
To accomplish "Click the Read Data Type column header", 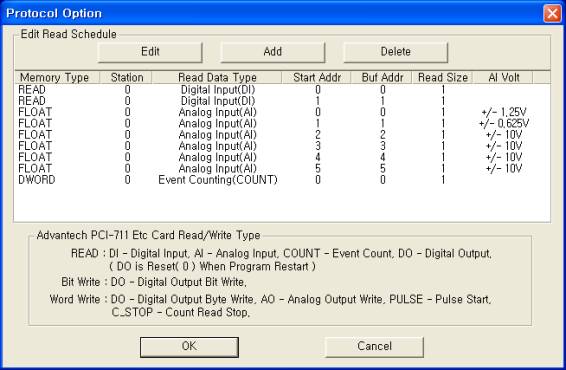I will (217, 77).
